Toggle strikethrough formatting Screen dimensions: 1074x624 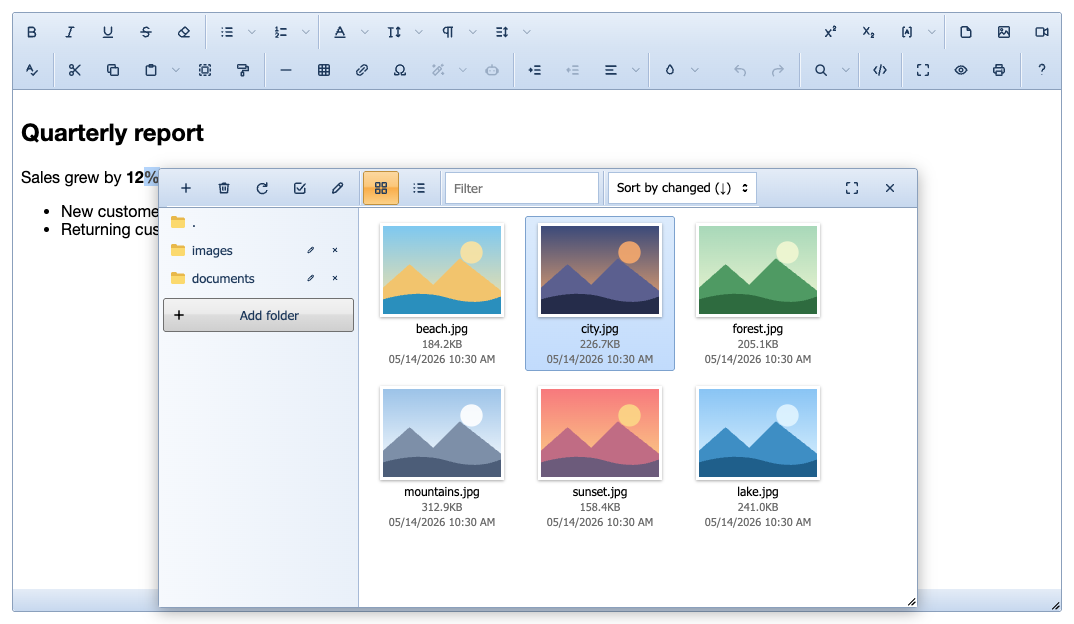[x=145, y=32]
